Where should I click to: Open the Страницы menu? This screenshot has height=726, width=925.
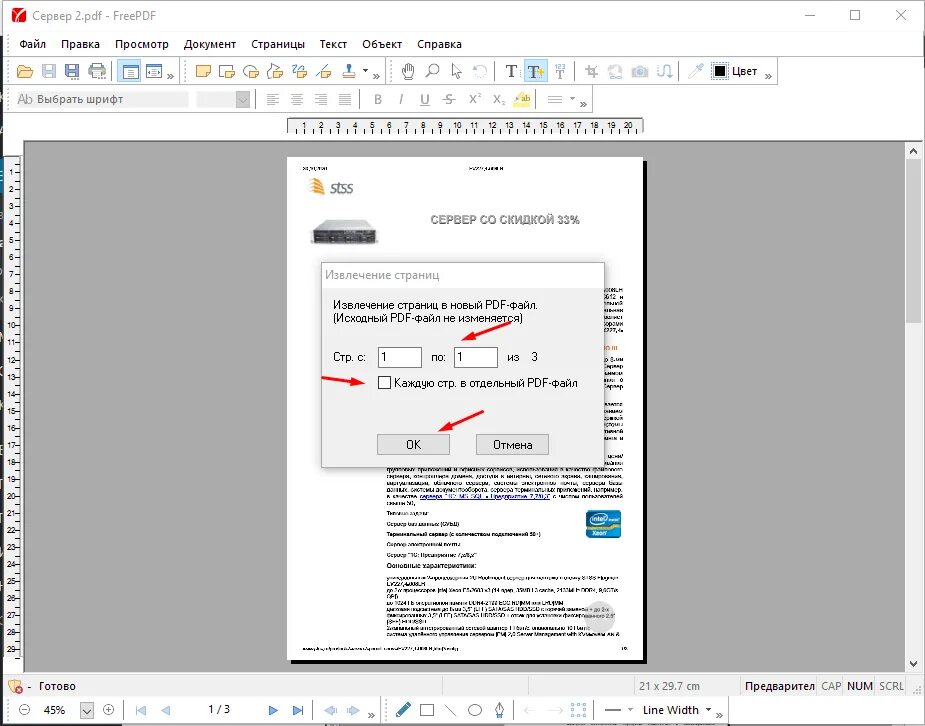tap(278, 44)
